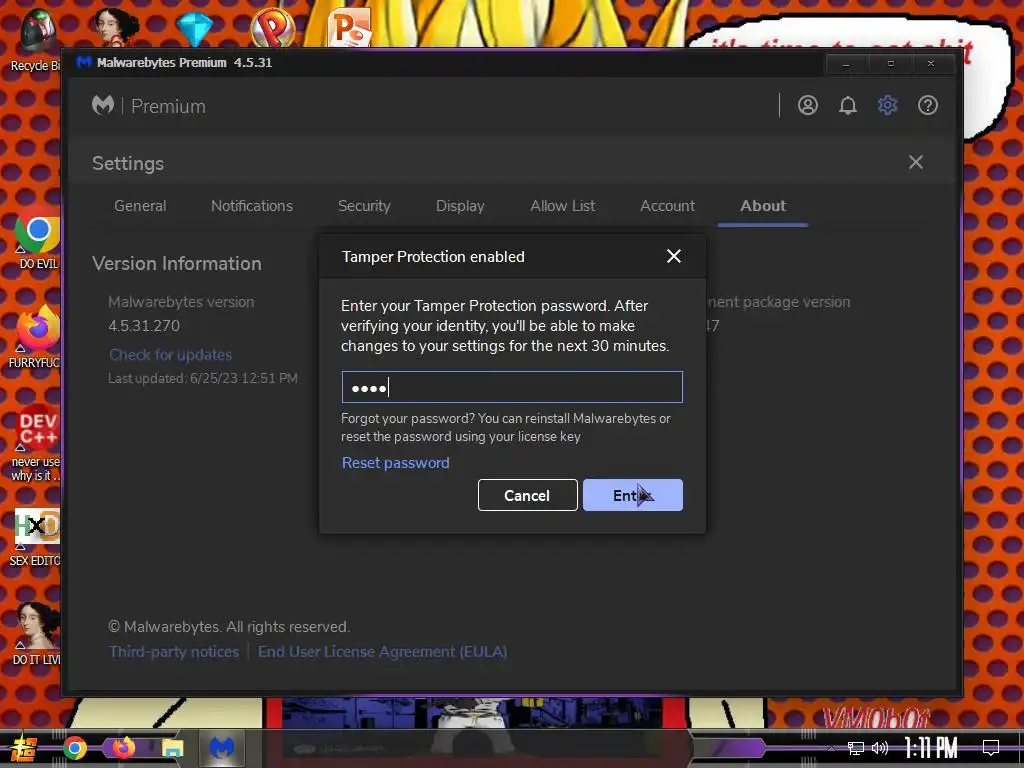The width and height of the screenshot is (1024, 768).
Task: Close the Settings panel with the X
Action: pos(916,162)
